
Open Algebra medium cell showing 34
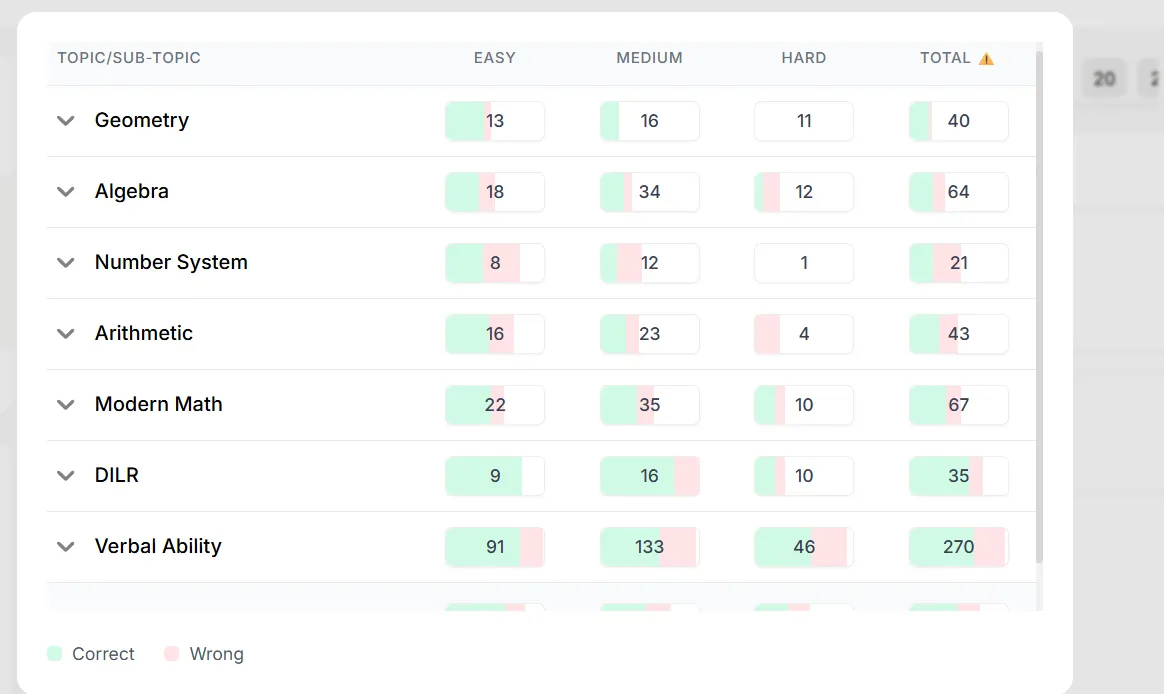click(x=650, y=192)
